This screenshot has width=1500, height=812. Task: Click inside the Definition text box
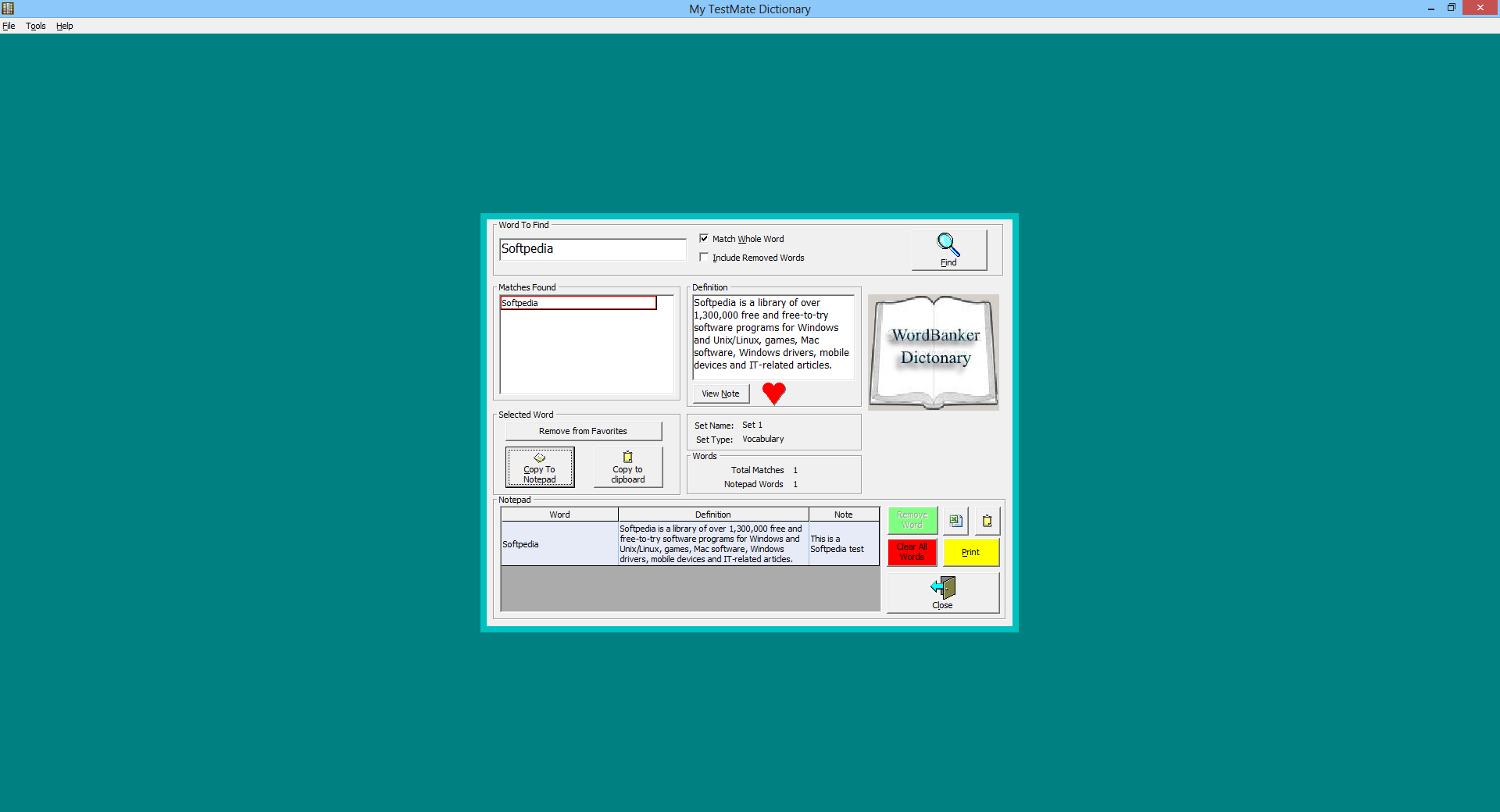coord(773,337)
